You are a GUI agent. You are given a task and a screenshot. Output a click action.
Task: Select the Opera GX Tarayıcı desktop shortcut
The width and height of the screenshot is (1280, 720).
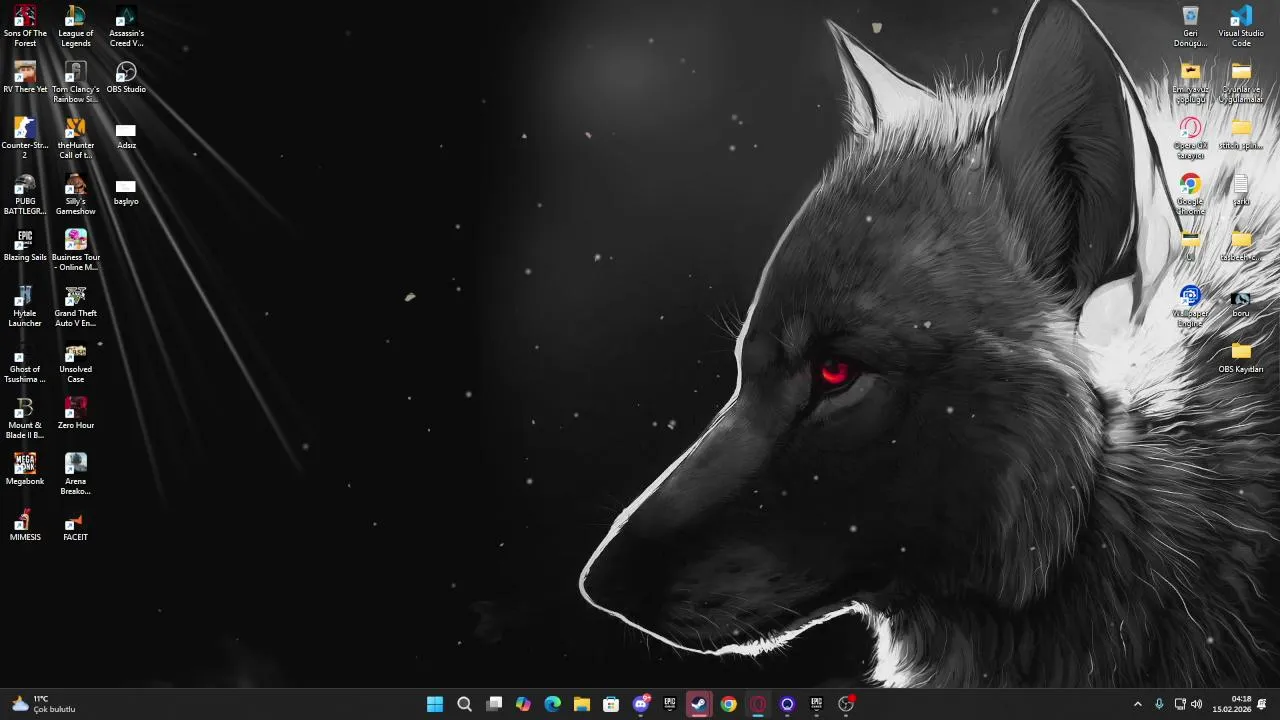tap(1190, 138)
